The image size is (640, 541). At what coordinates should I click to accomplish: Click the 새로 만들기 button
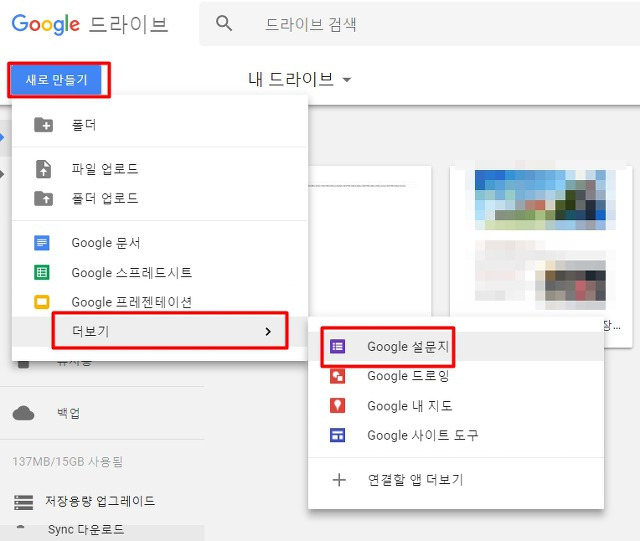pos(56,80)
